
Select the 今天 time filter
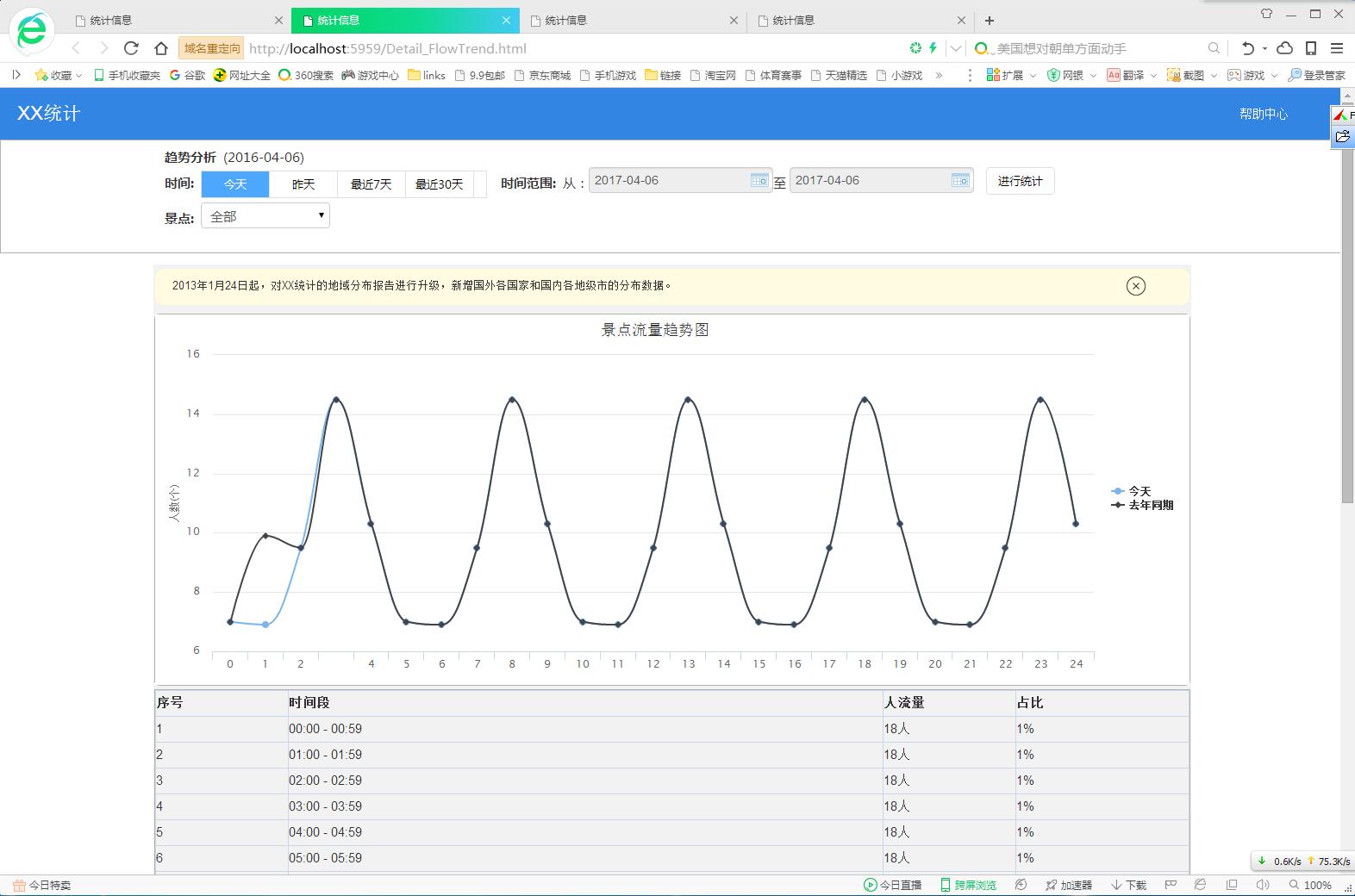point(235,184)
